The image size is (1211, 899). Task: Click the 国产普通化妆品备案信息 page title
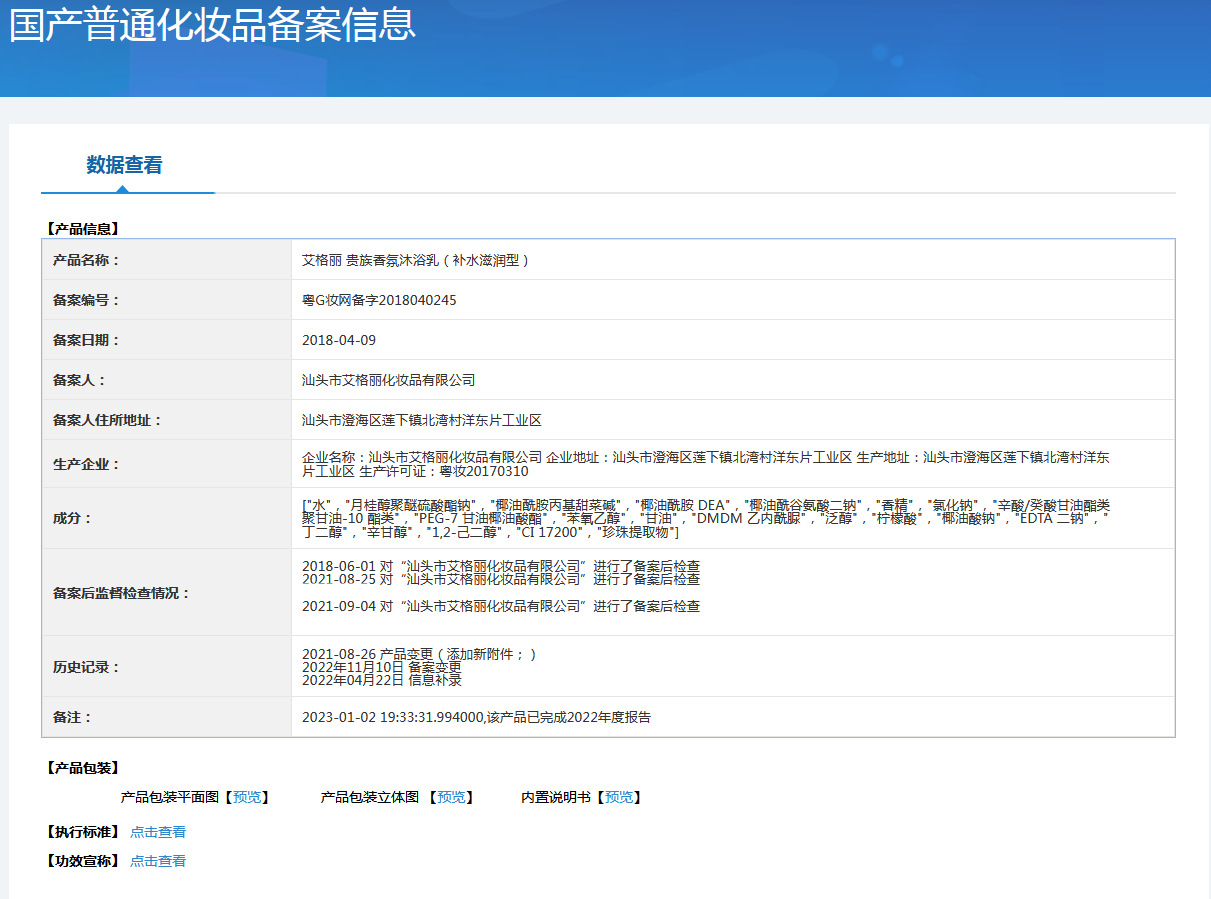pos(212,25)
